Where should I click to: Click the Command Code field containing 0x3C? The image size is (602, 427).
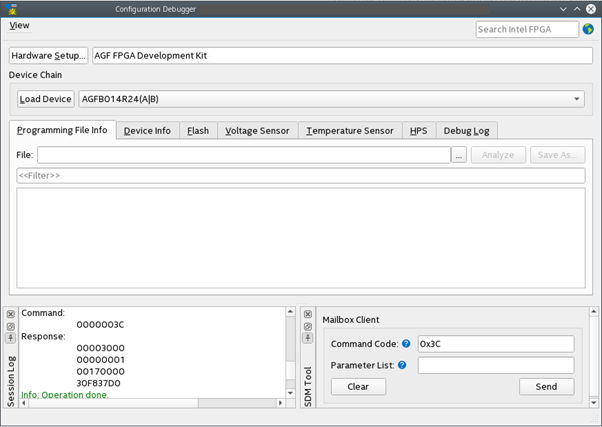pyautogui.click(x=496, y=344)
